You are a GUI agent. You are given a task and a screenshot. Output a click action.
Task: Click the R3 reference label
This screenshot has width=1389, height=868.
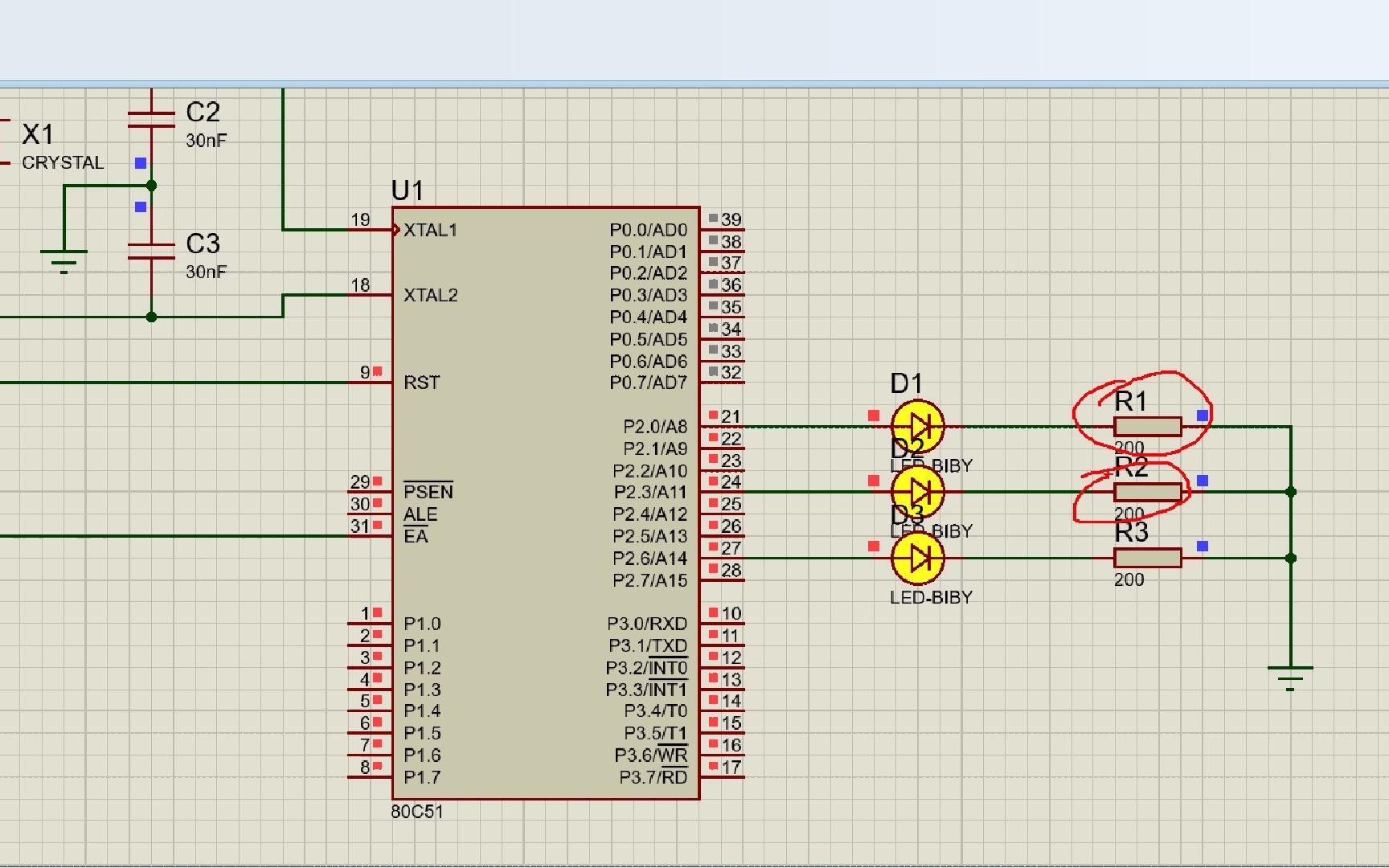click(1131, 532)
